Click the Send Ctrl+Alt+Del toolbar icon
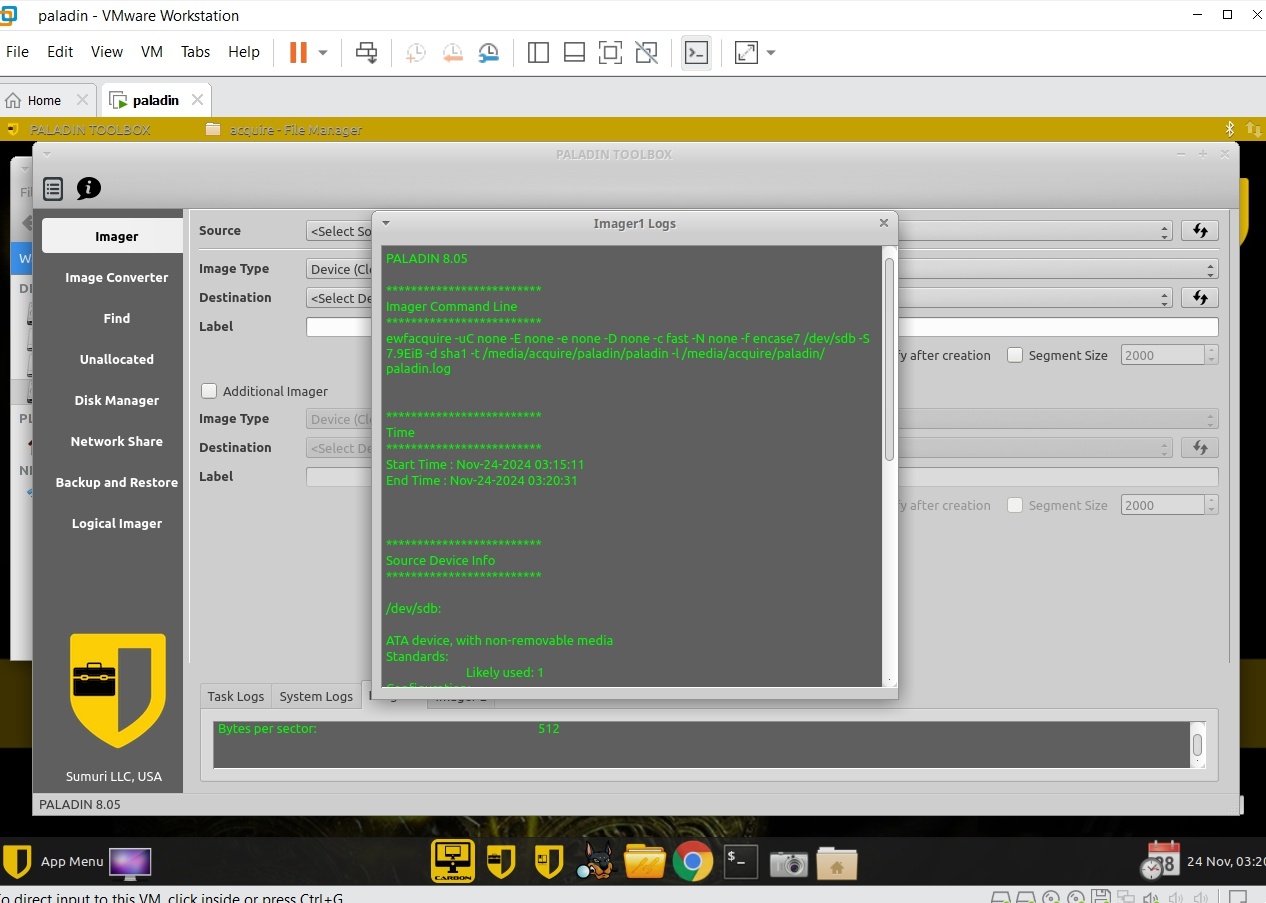The width and height of the screenshot is (1266, 903). coord(367,53)
